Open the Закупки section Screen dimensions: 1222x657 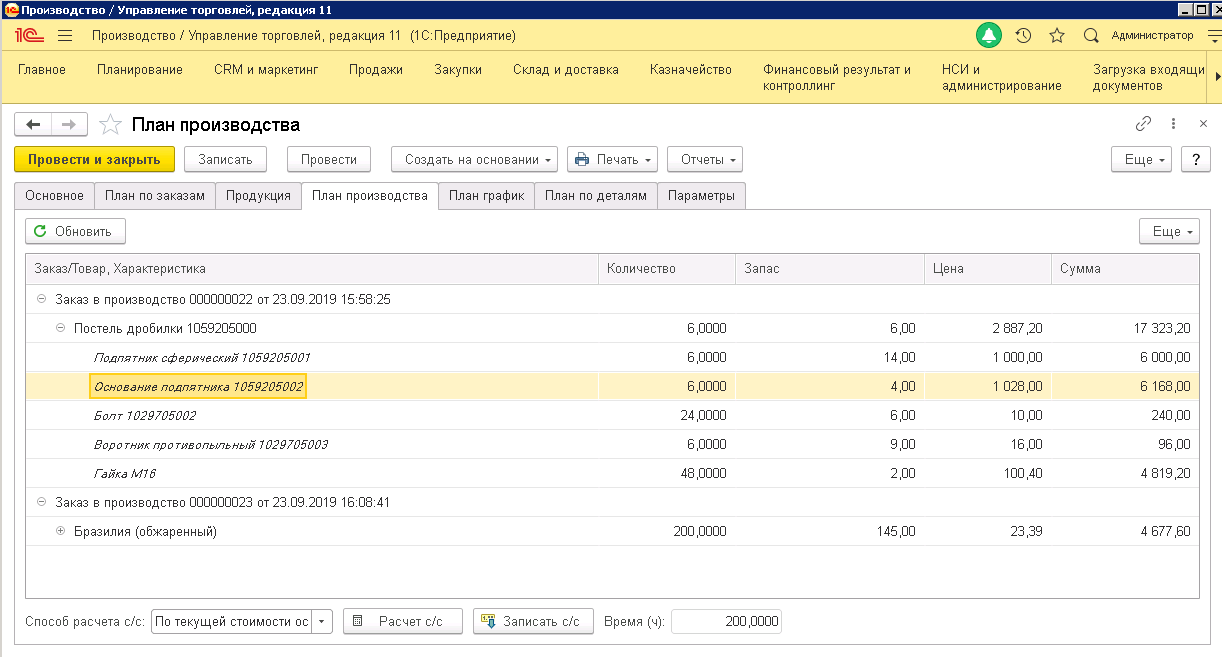tap(458, 70)
